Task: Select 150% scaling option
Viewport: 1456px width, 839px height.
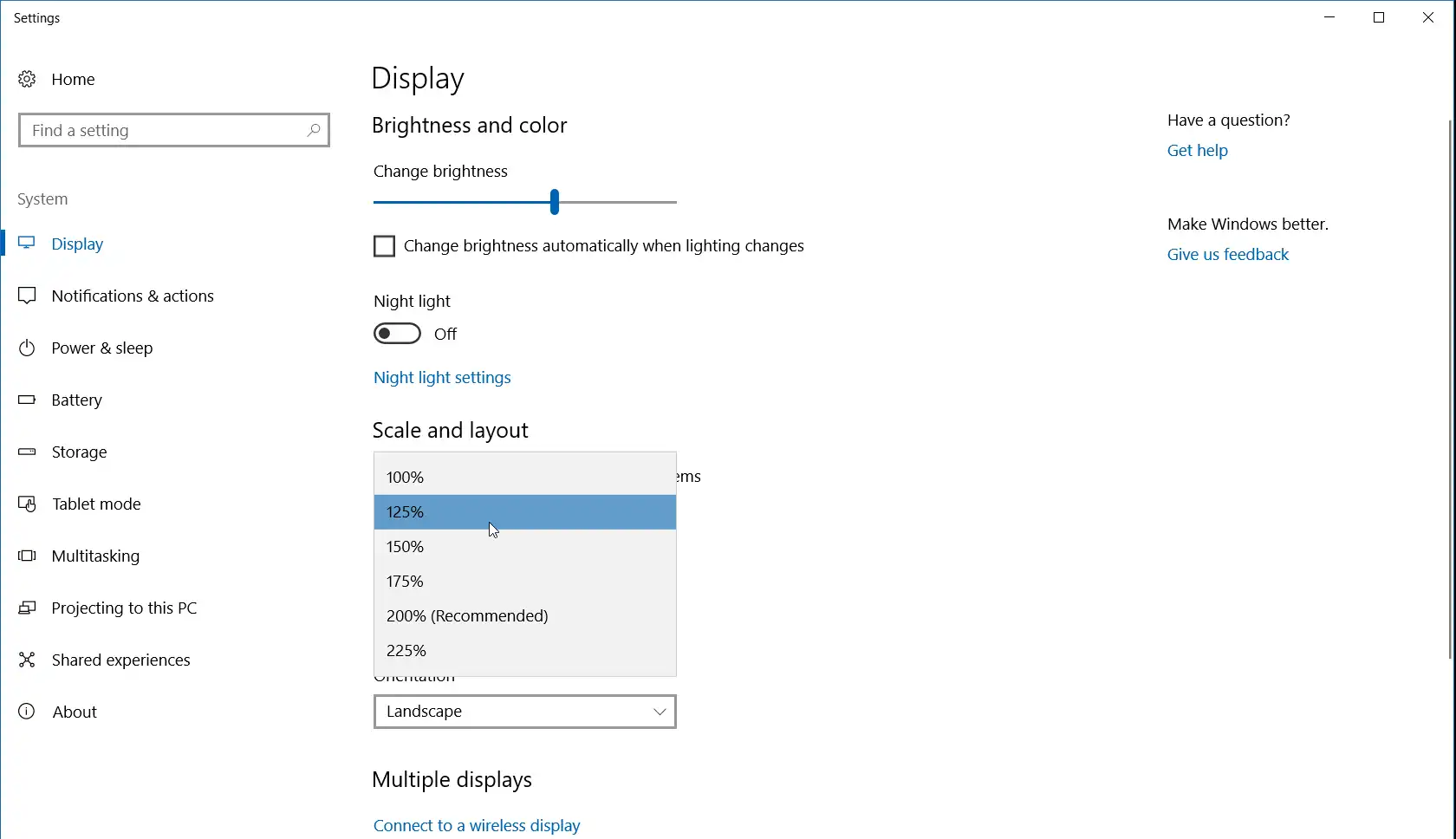Action: pyautogui.click(x=405, y=546)
